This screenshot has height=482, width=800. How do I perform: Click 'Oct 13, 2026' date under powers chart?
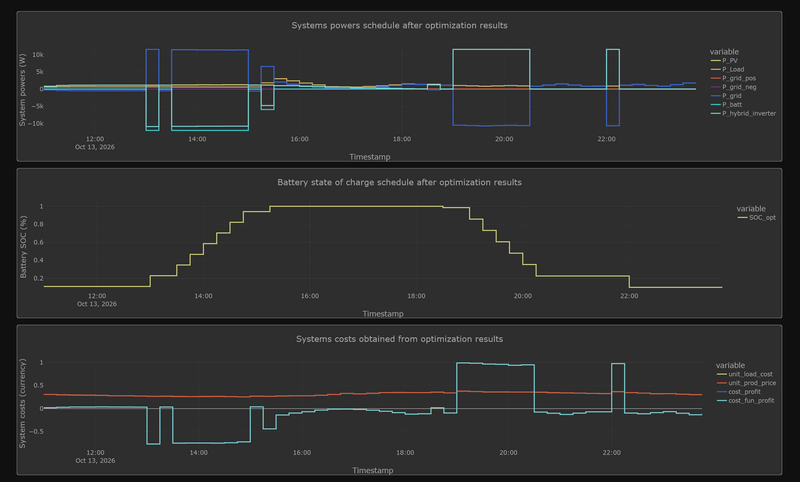(95, 147)
